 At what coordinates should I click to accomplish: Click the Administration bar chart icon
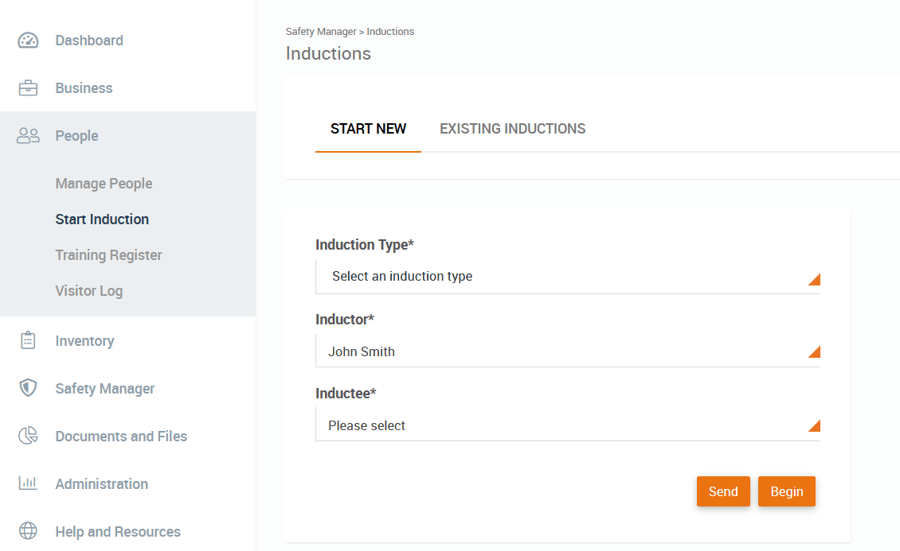coord(28,484)
